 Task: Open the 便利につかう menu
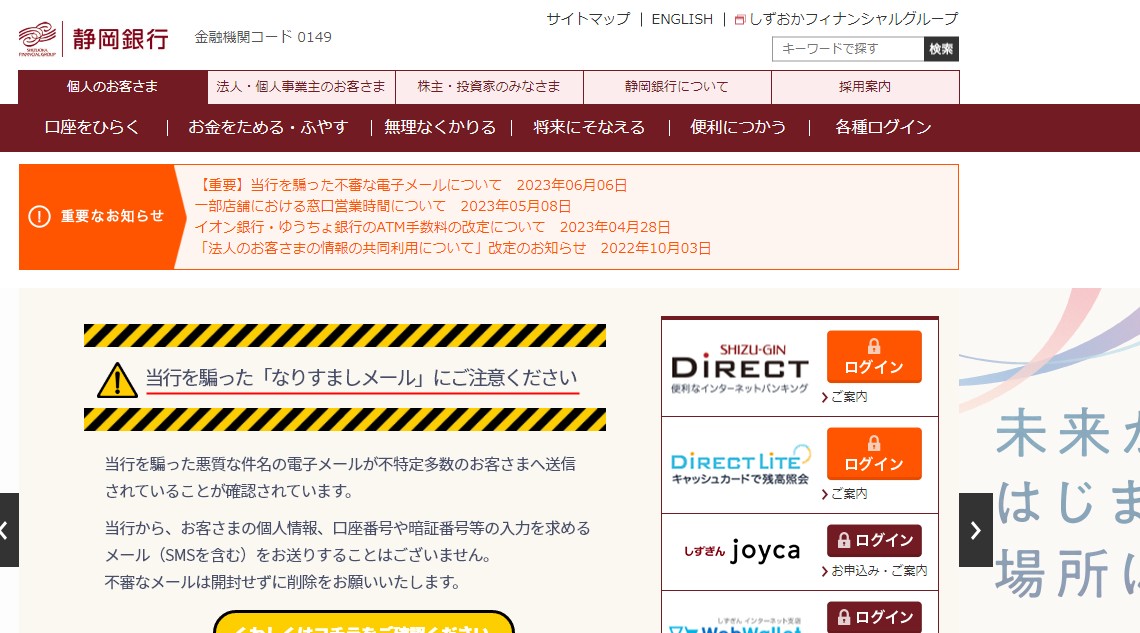tap(738, 127)
